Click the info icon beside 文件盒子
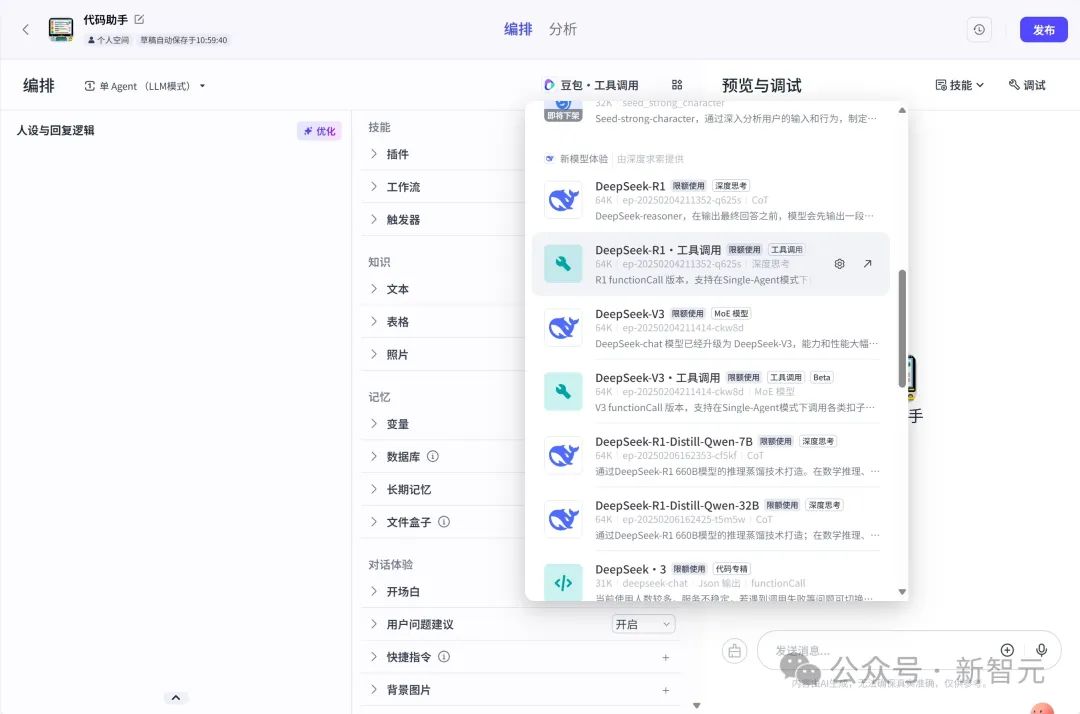Screen dimensions: 1080x714 [444, 522]
